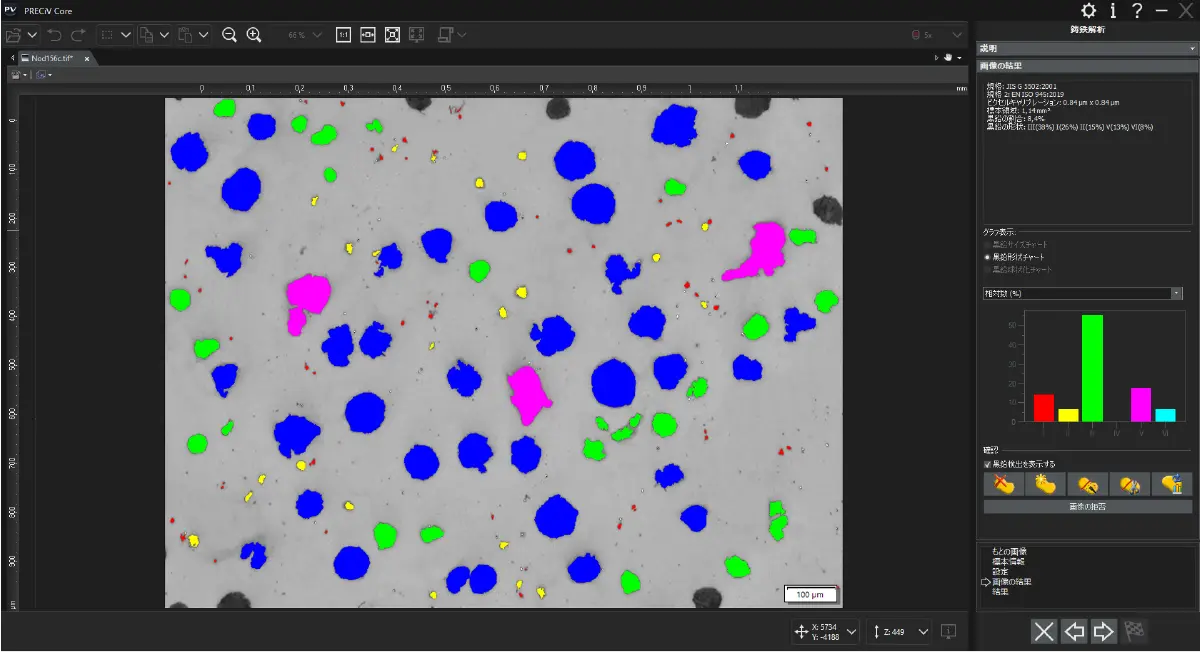The height and width of the screenshot is (652, 1200).
Task: Click the 画像の拒否 button
Action: 1087,507
